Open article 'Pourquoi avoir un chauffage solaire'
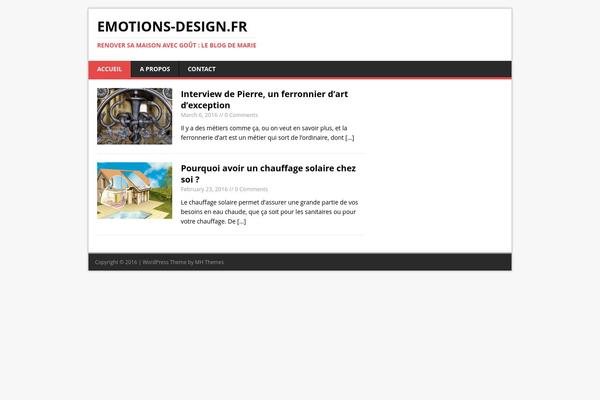The width and height of the screenshot is (600, 400). [268, 174]
